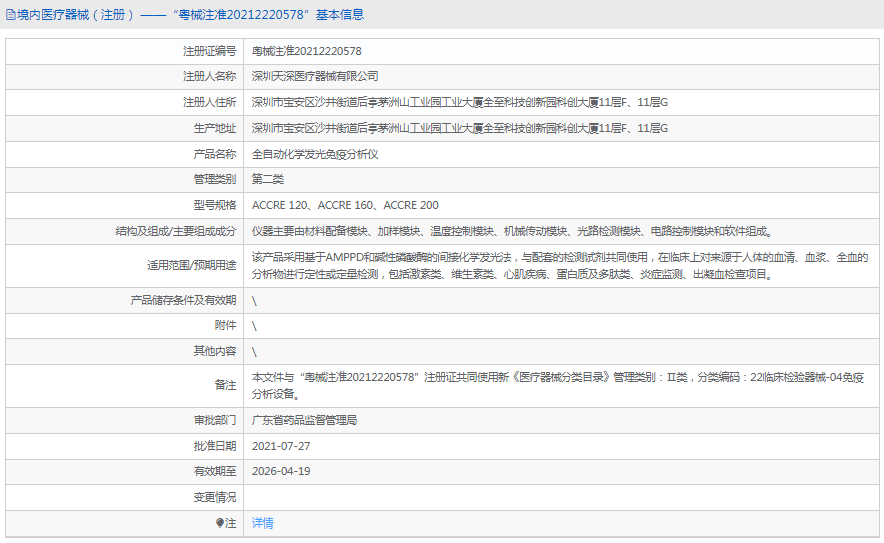This screenshot has height=543, width=884.
Task: Select the expiry date 2026-04-19
Action: tap(281, 472)
